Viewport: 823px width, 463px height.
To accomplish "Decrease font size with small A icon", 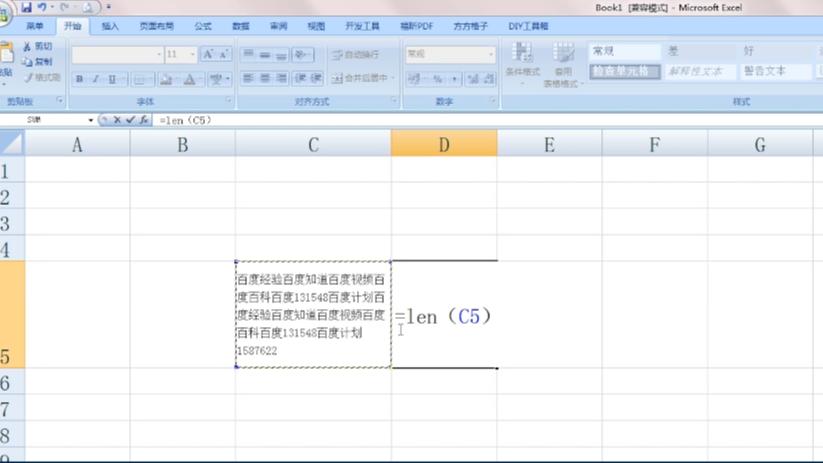I will [223, 54].
